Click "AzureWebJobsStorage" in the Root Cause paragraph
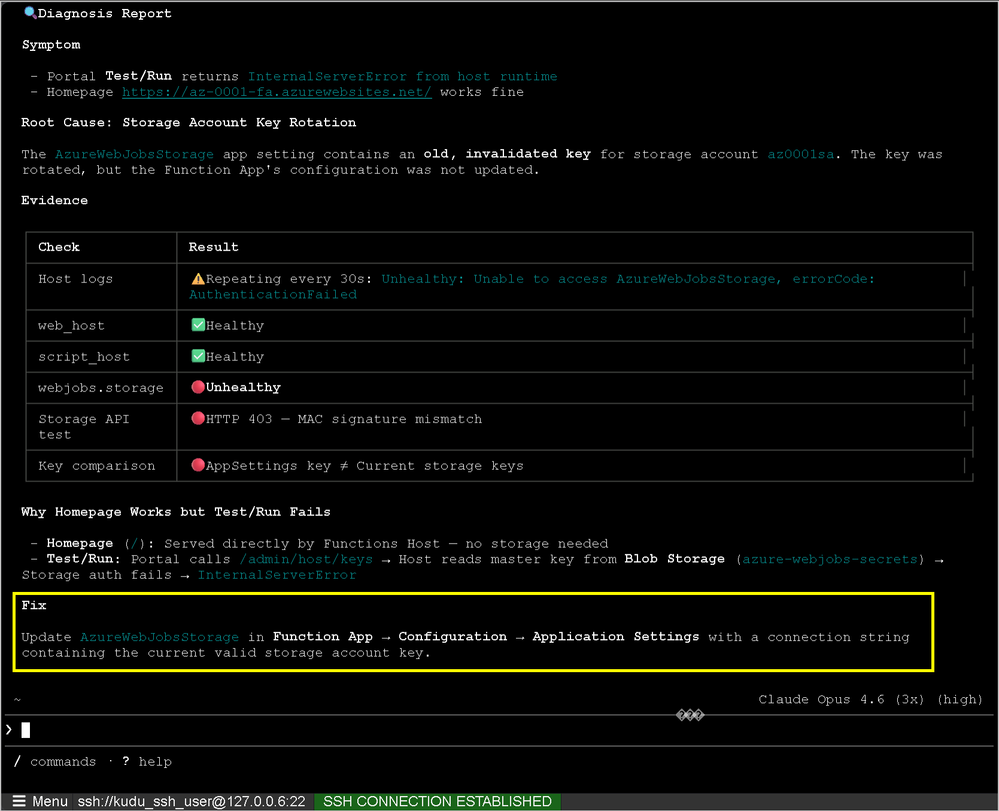This screenshot has height=811, width=999. point(134,154)
